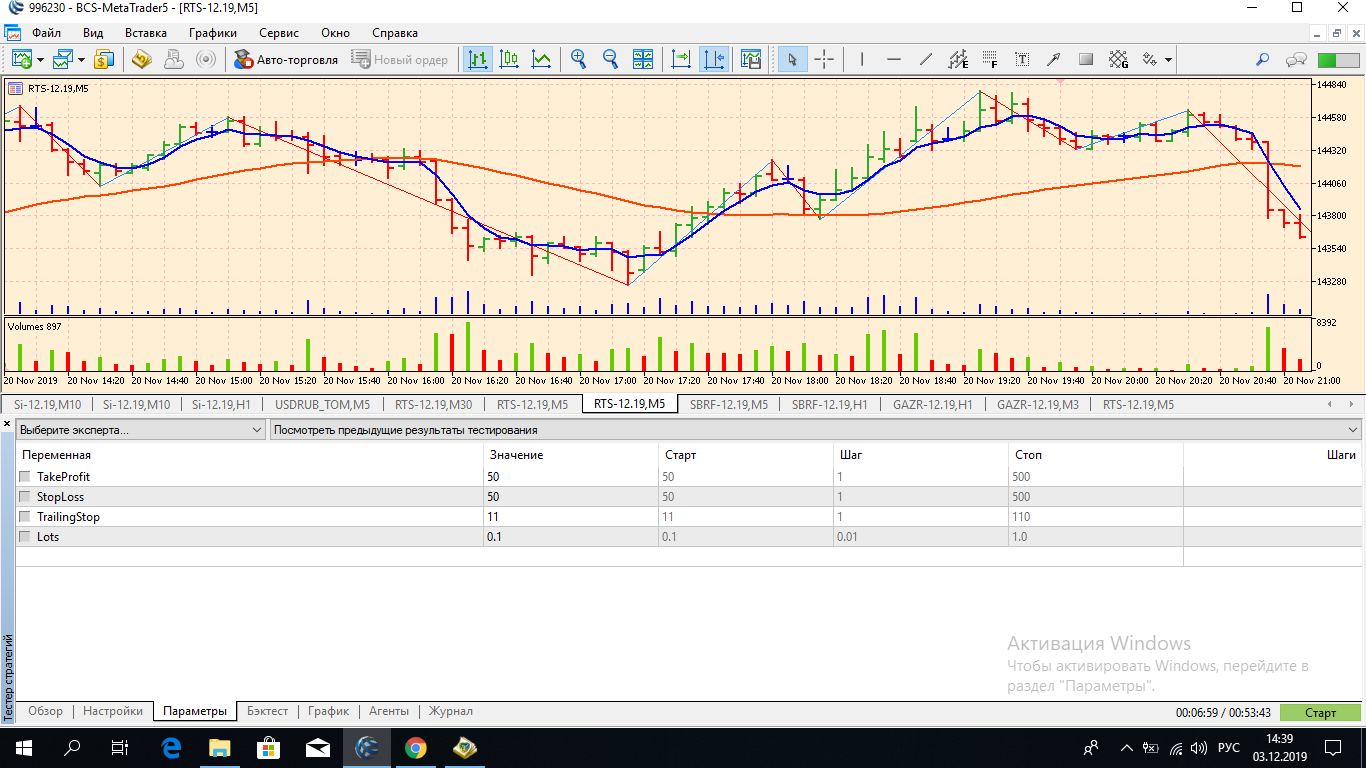Viewport: 1366px width, 768px height.
Task: Tile chart windows icon
Action: click(x=642, y=59)
